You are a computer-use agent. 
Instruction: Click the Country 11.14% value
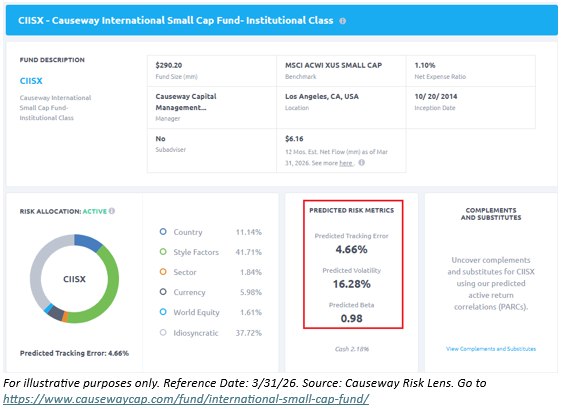(249, 232)
